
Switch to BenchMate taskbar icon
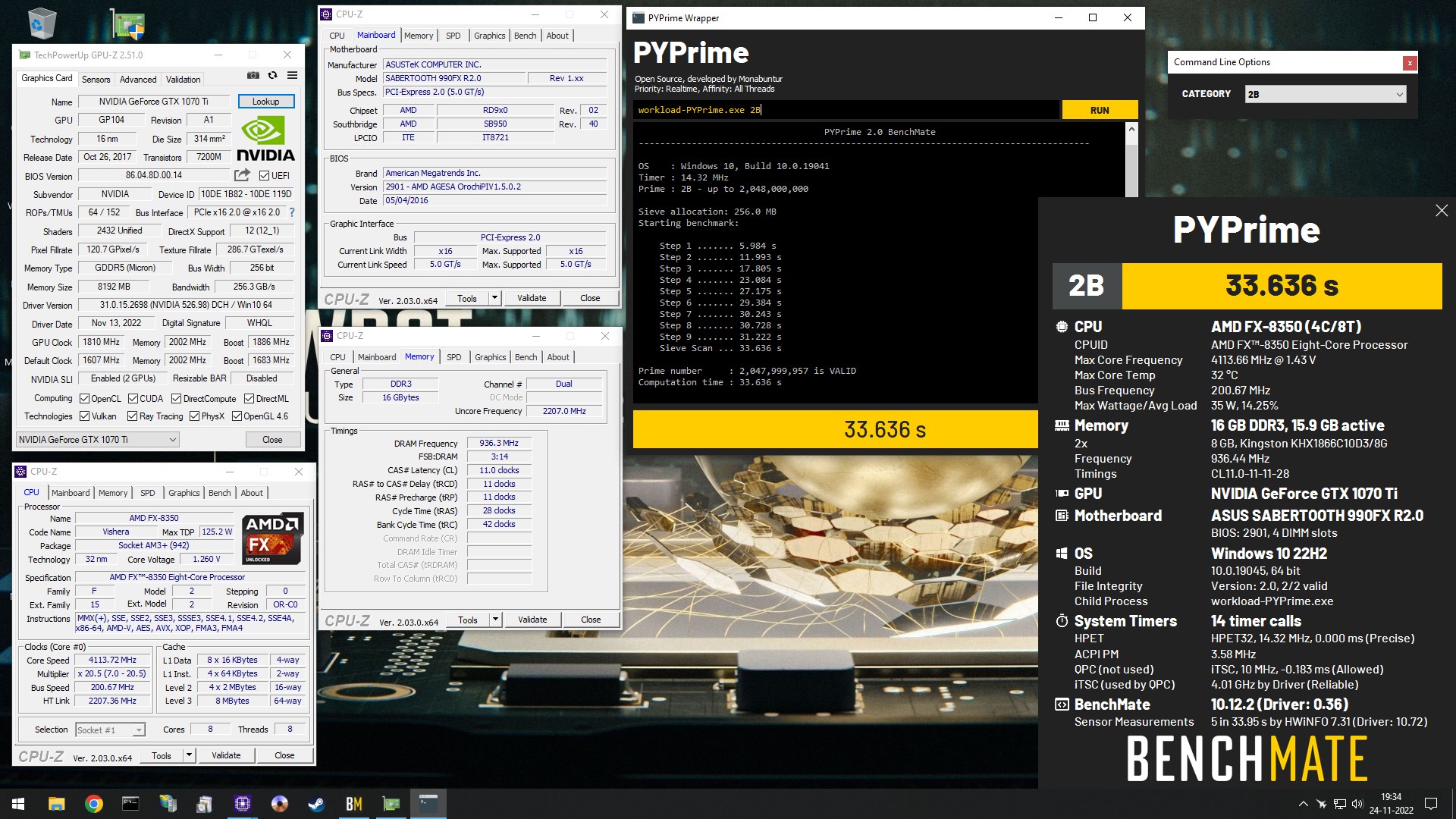pos(353,804)
